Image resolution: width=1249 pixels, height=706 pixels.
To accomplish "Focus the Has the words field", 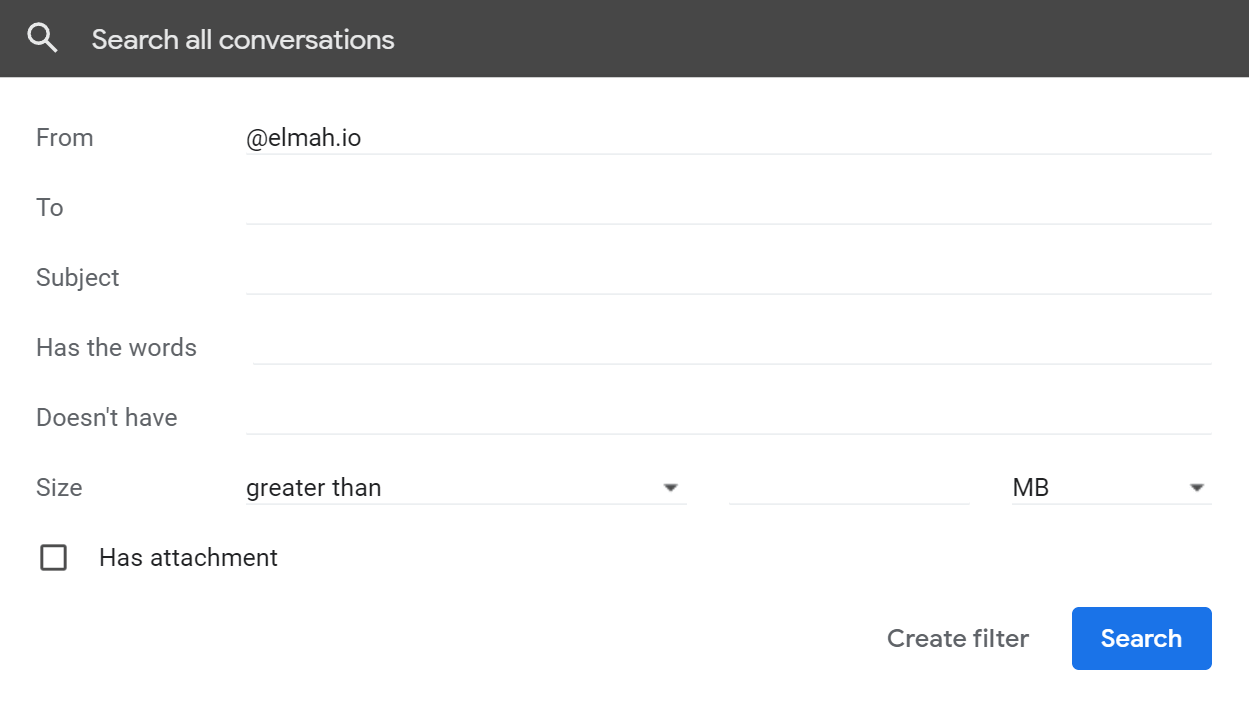I will coord(732,347).
